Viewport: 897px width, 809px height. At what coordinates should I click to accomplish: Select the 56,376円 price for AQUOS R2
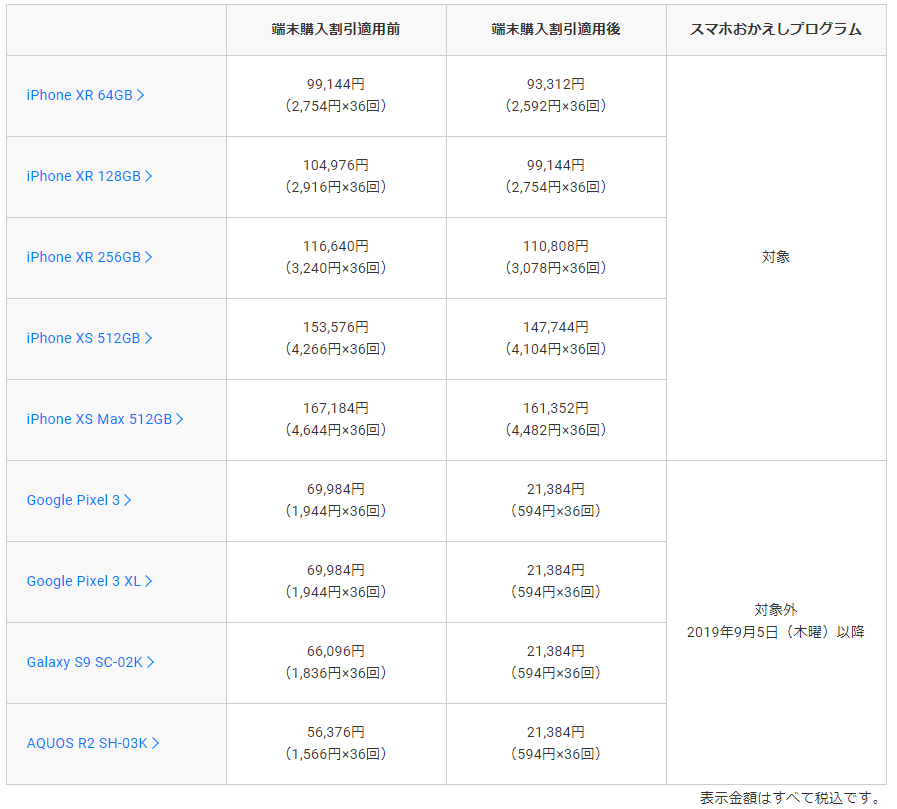pos(336,732)
